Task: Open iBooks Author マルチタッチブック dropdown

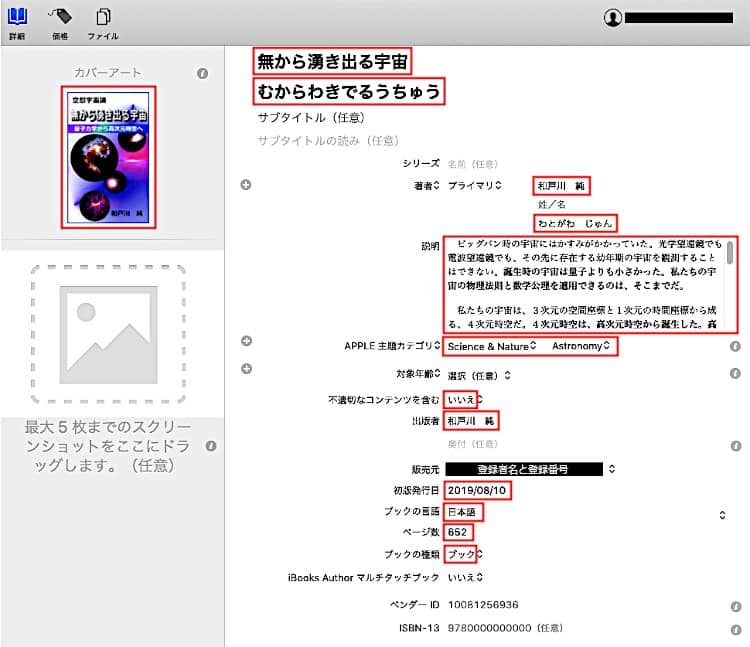Action: pyautogui.click(x=465, y=578)
